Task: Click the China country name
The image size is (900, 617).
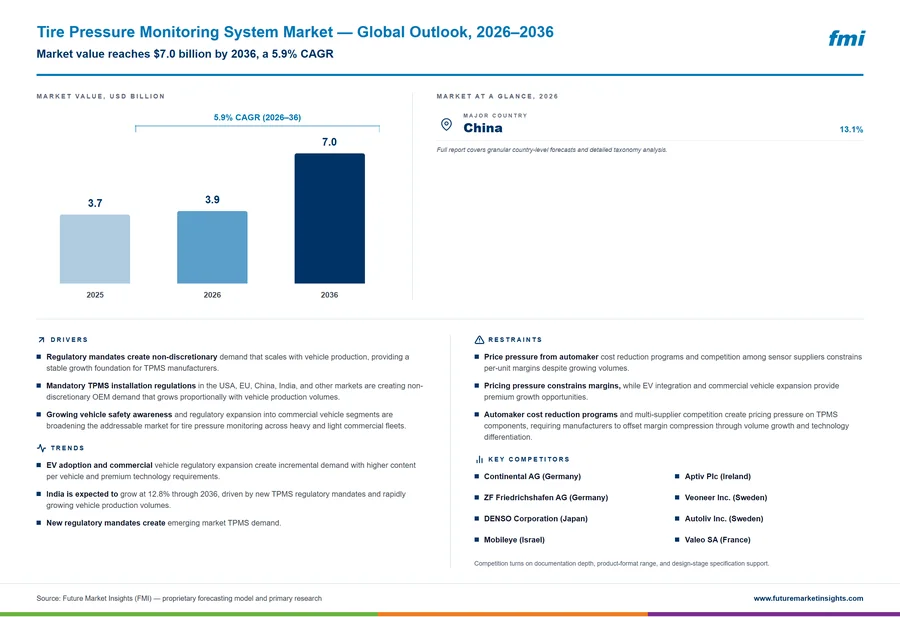Action: (483, 128)
